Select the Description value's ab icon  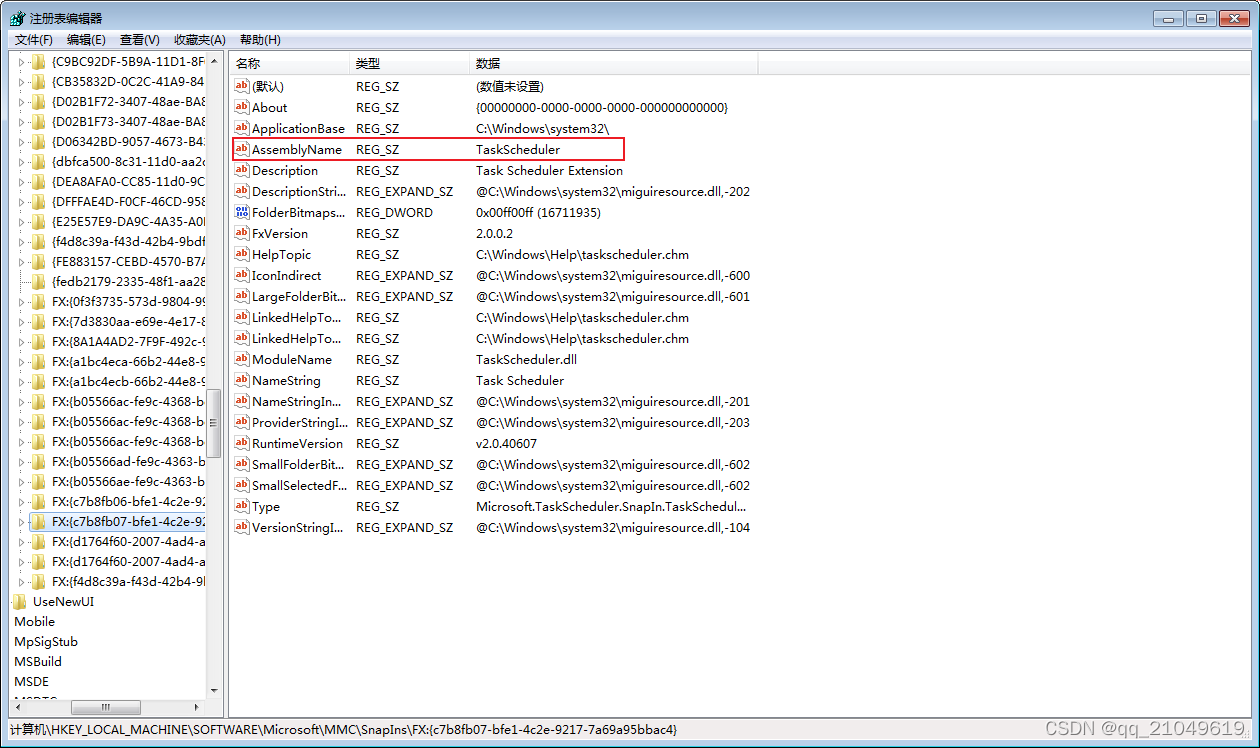coord(241,170)
